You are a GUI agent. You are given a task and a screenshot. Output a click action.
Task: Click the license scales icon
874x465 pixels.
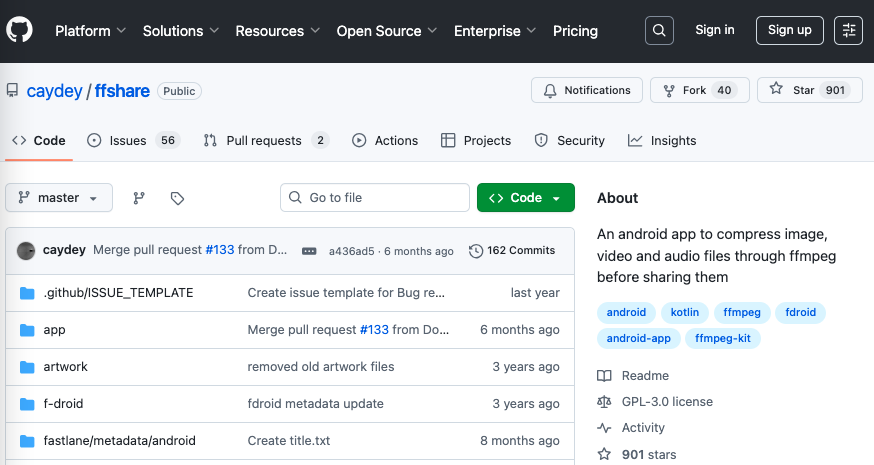coord(604,402)
